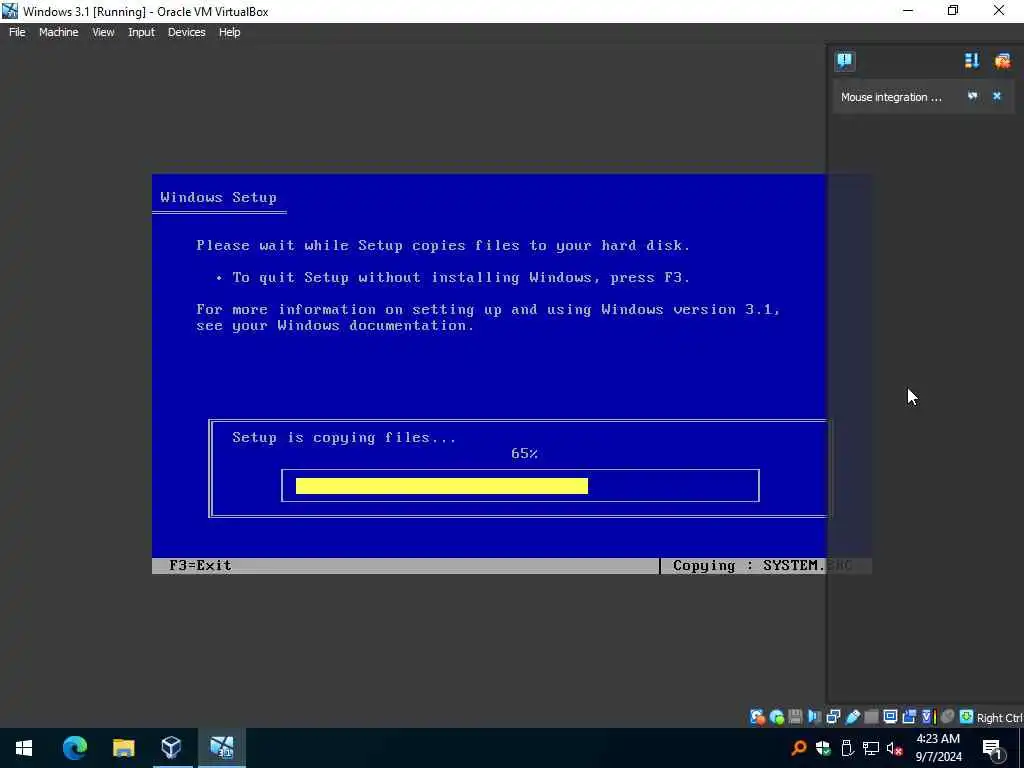Switch to VirtualBox Manager taskbar button
The image size is (1024, 768).
pyautogui.click(x=171, y=748)
